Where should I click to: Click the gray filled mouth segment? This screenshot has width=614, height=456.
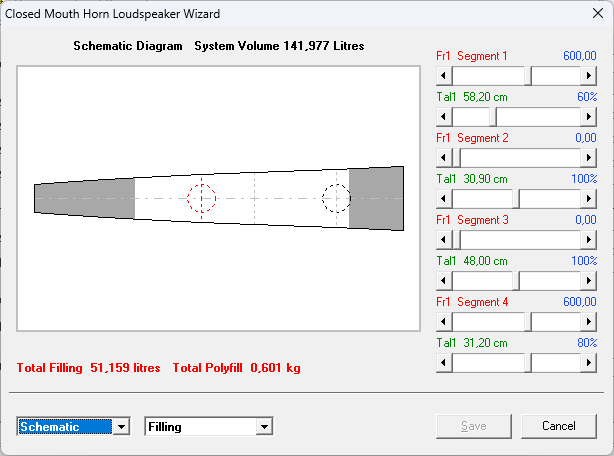[x=376, y=198]
